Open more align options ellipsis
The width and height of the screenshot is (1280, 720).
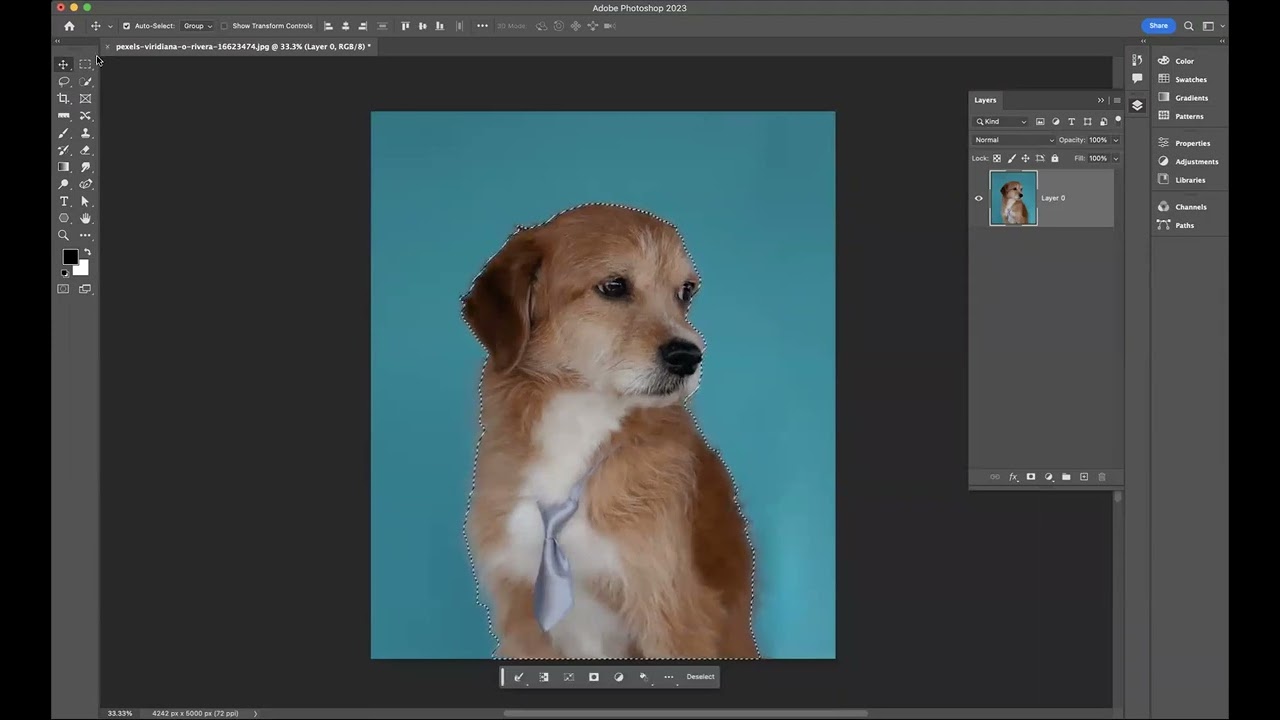(x=482, y=26)
